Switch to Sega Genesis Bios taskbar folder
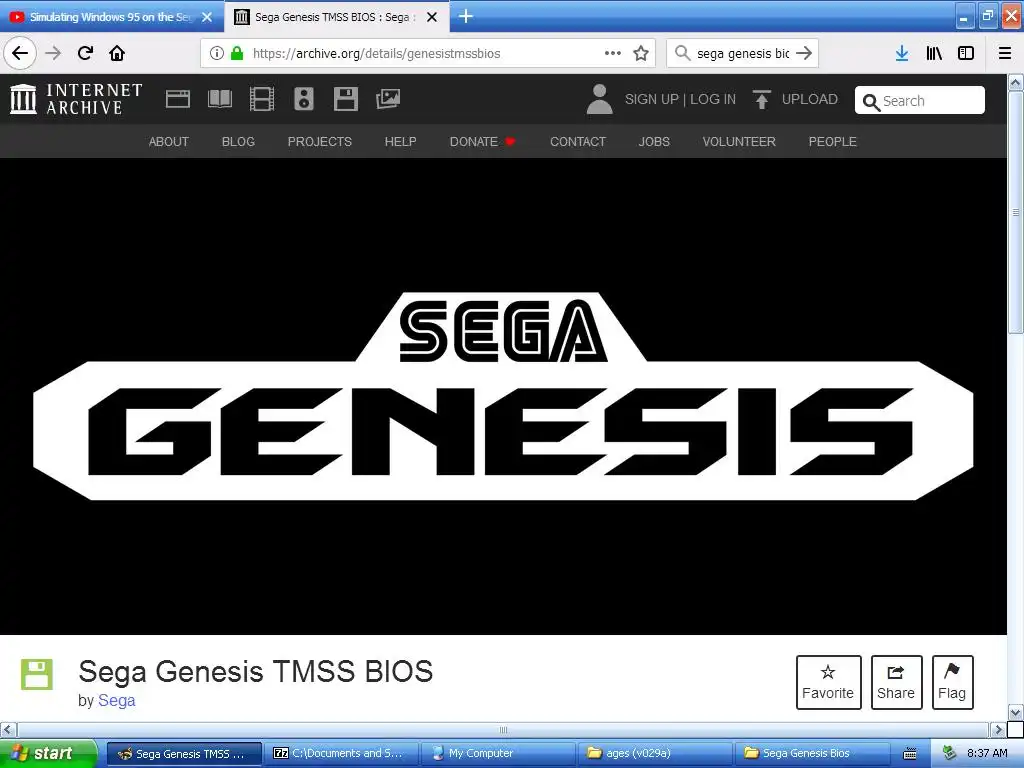 click(x=812, y=754)
